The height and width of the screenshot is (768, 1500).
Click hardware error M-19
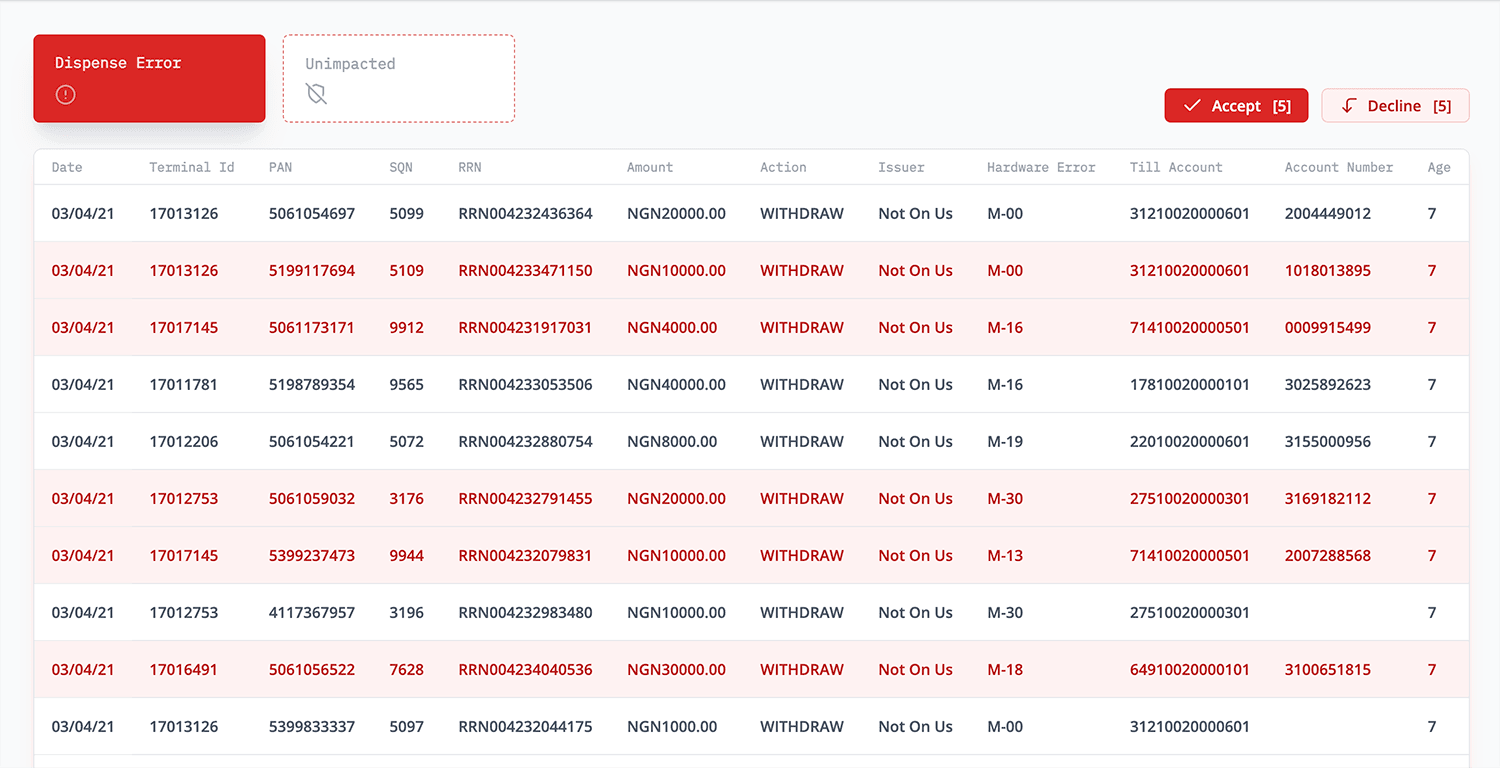click(x=1005, y=441)
